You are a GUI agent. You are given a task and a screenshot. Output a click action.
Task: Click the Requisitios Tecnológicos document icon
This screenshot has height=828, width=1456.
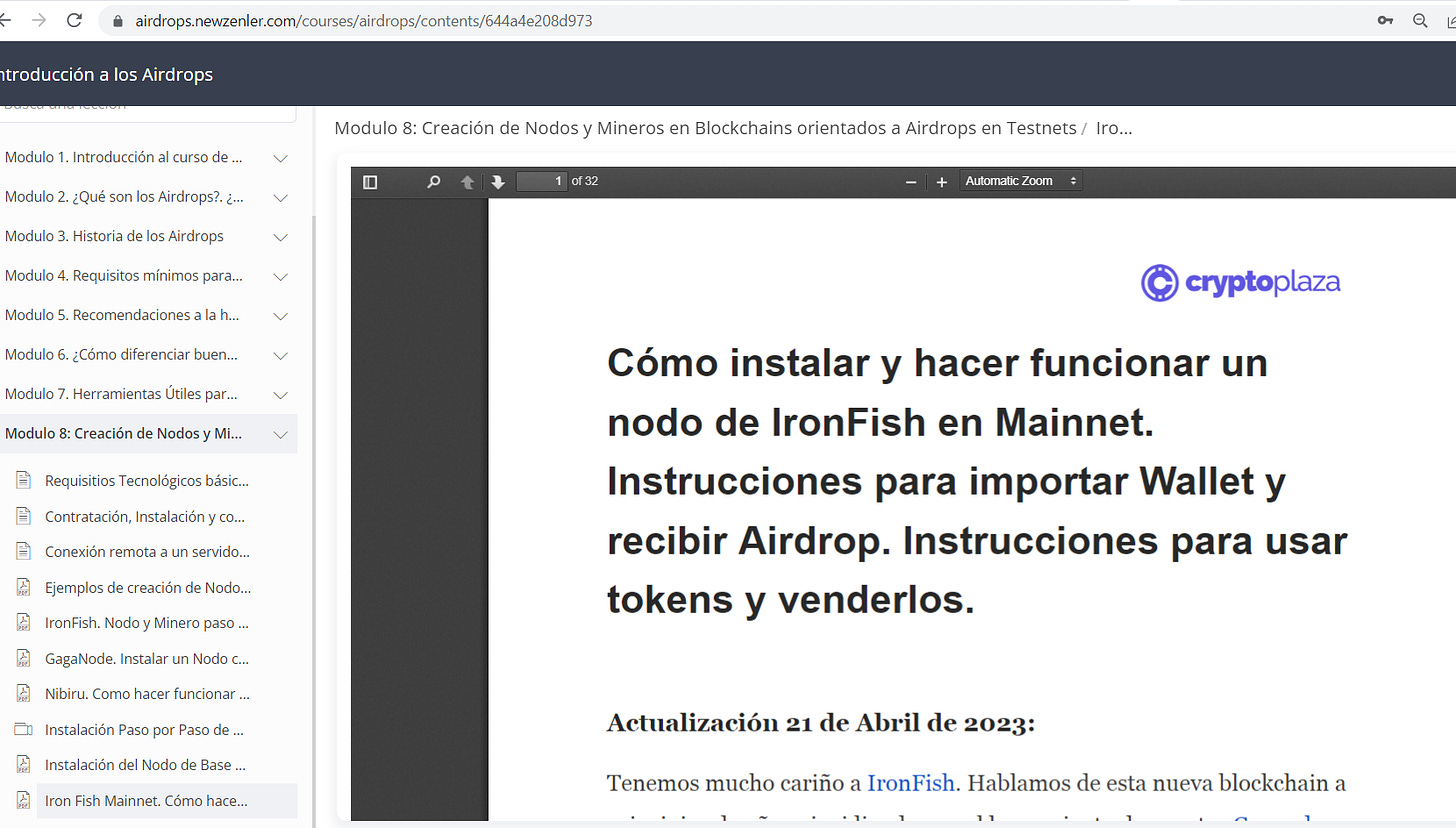tap(24, 481)
